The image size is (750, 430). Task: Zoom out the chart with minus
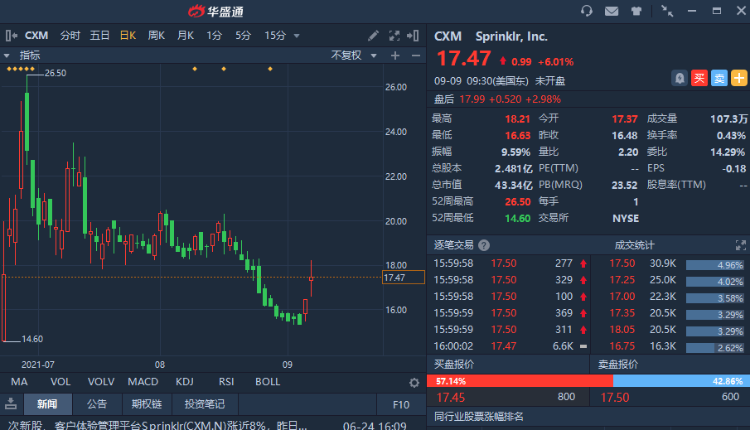(416, 55)
